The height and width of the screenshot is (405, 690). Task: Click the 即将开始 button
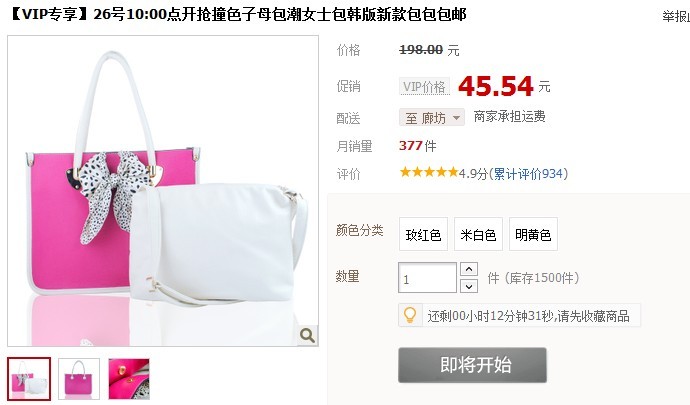tap(473, 365)
